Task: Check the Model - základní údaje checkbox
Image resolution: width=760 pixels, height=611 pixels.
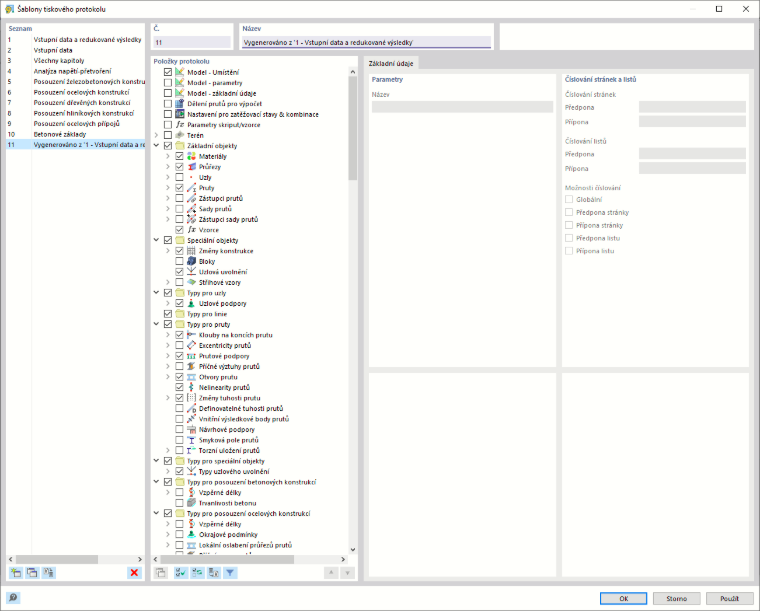Action: coord(168,93)
